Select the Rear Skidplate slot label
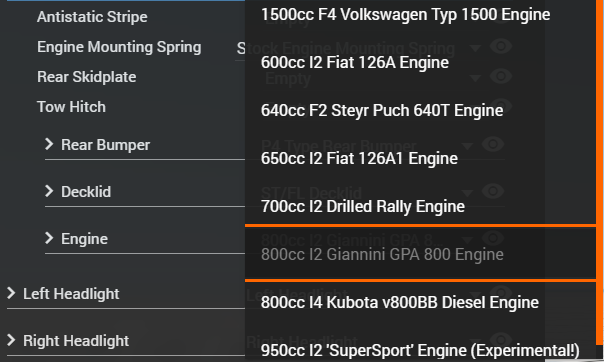Viewport: 604px width, 362px height. pos(87,77)
